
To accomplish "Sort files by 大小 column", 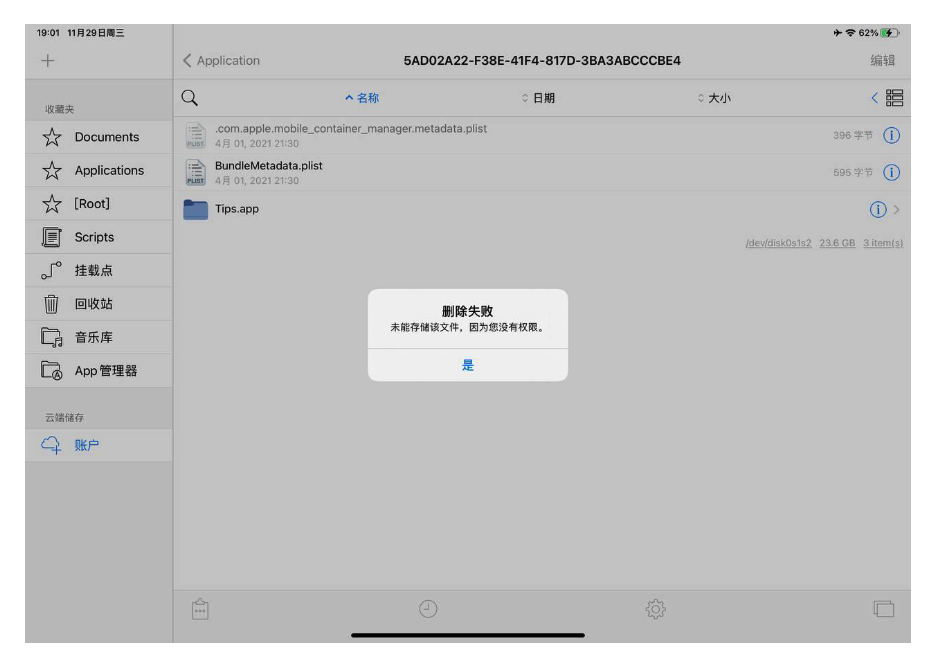I will [x=714, y=98].
